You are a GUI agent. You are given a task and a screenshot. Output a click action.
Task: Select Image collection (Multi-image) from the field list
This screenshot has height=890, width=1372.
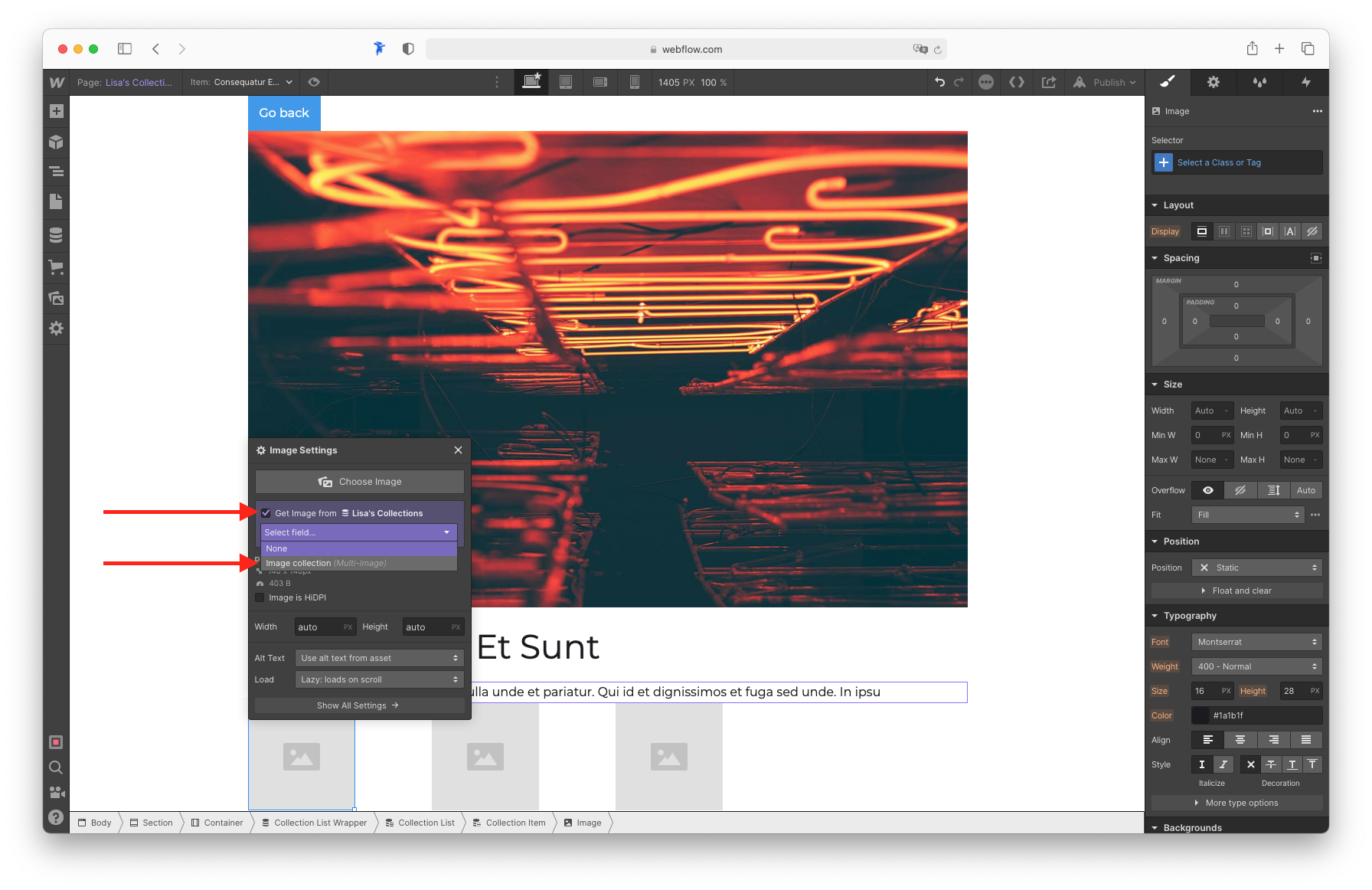pos(325,562)
